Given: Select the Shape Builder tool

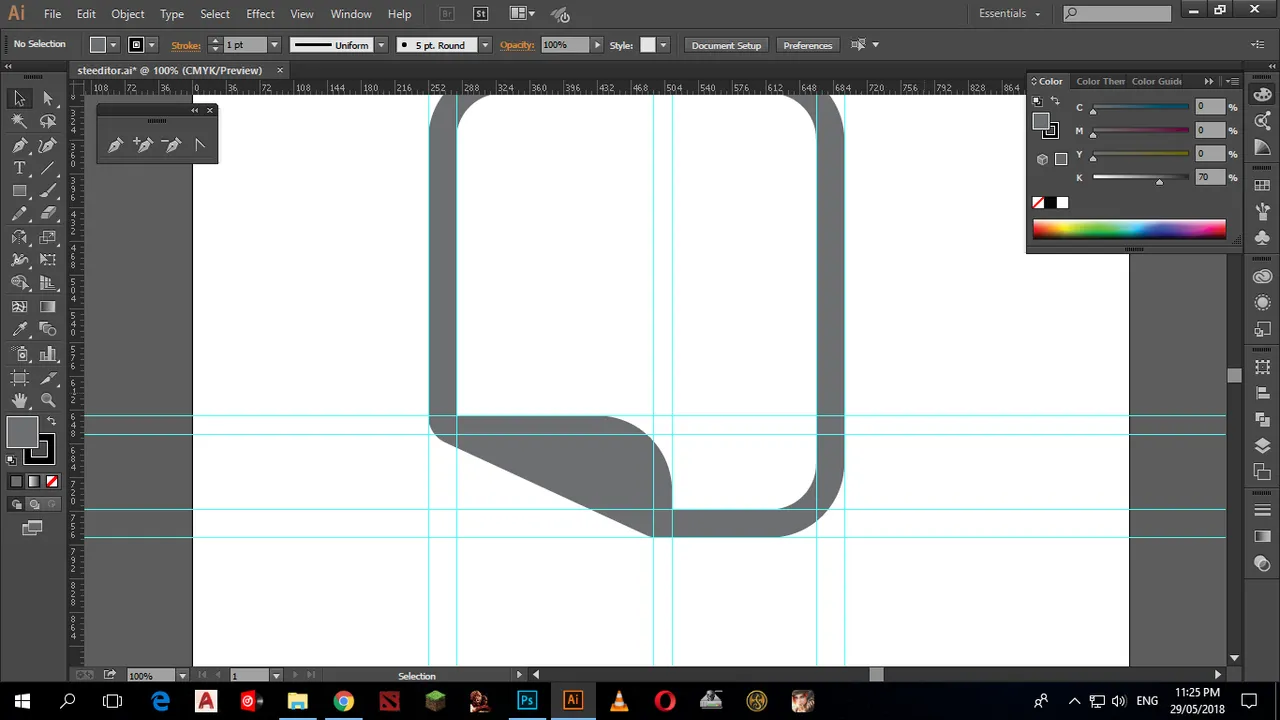Looking at the screenshot, I should coord(19,284).
